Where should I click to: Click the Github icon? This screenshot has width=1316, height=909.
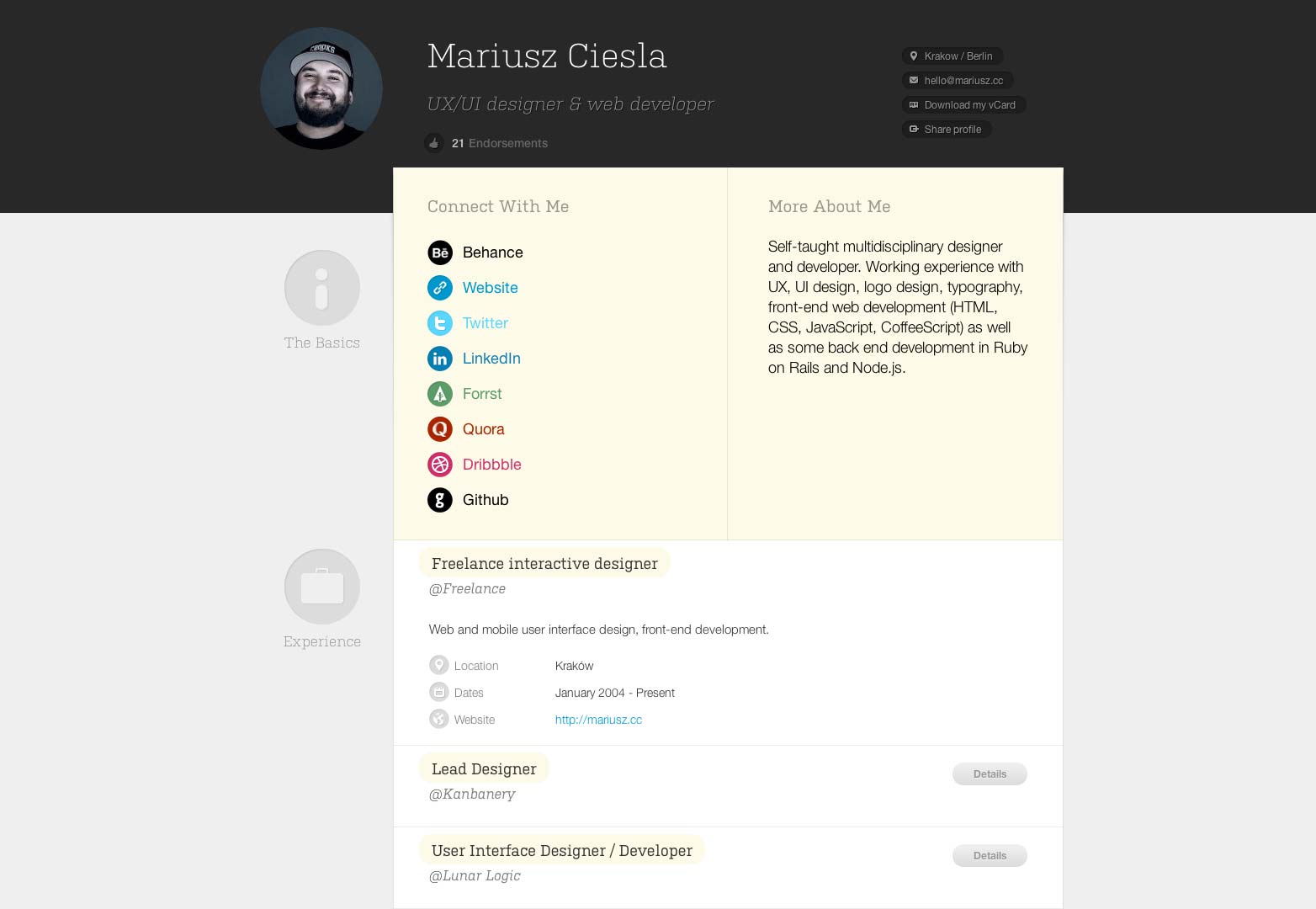click(440, 500)
